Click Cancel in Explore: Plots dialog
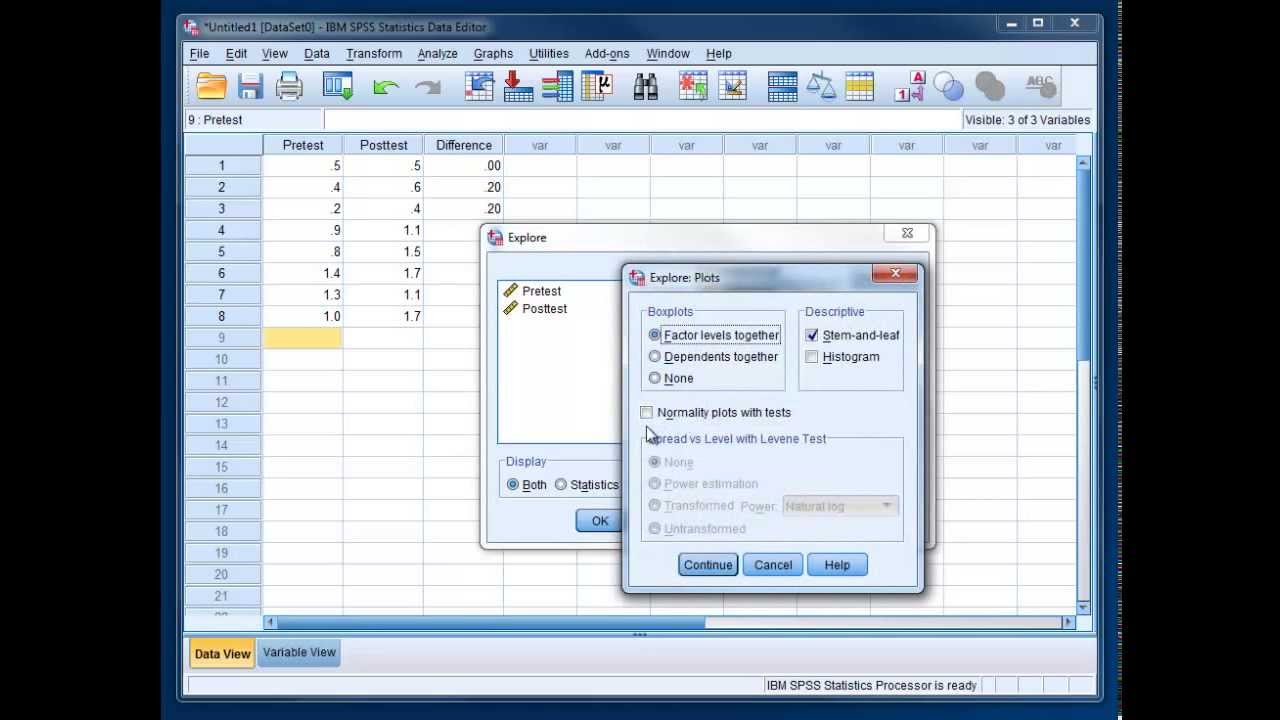The height and width of the screenshot is (720, 1280). click(x=773, y=565)
